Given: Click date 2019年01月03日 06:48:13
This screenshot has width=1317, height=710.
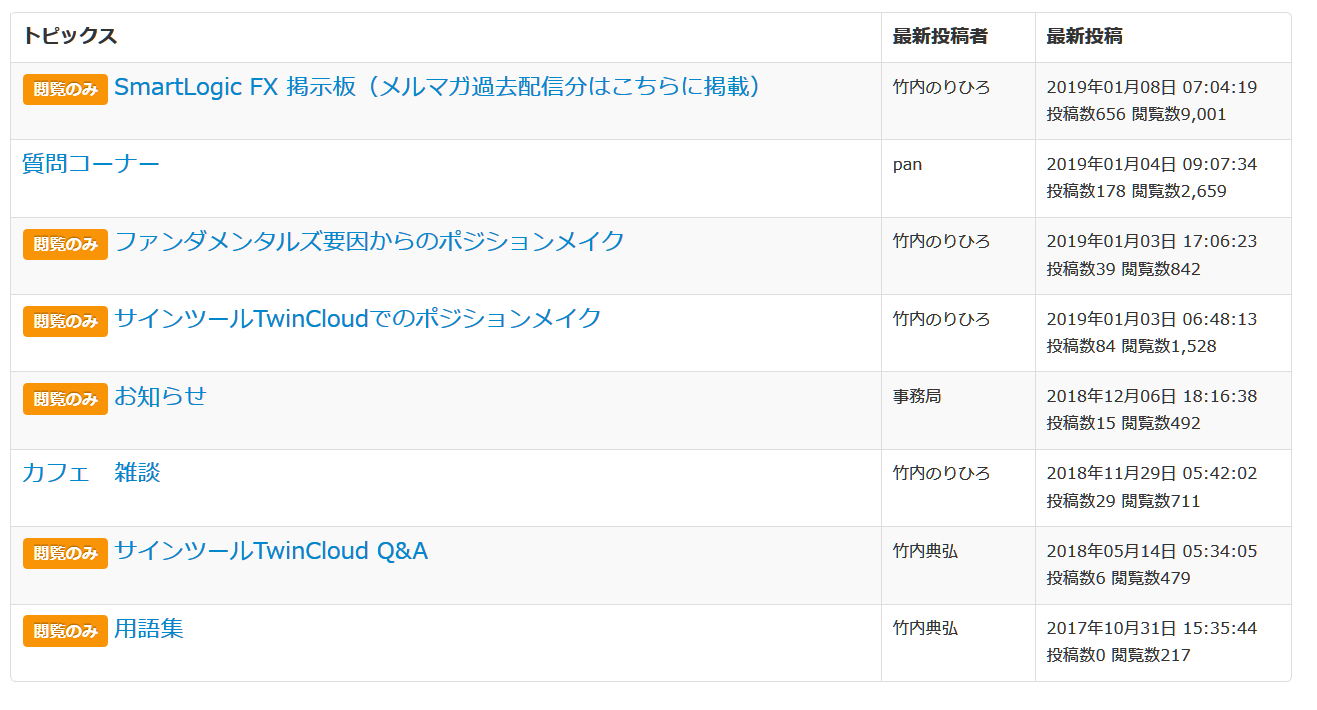Looking at the screenshot, I should coord(1152,319).
